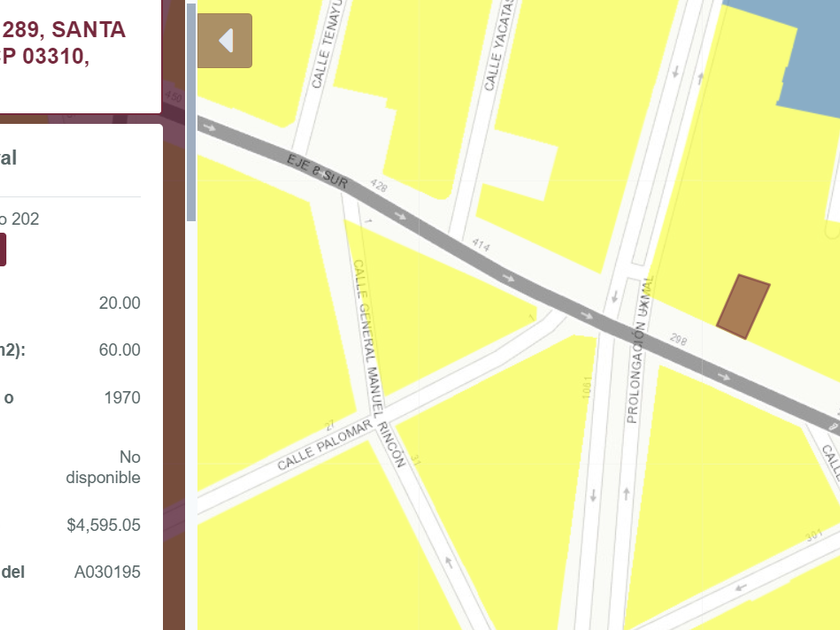Click house number 1061 on the map
The height and width of the screenshot is (630, 840).
[587, 387]
